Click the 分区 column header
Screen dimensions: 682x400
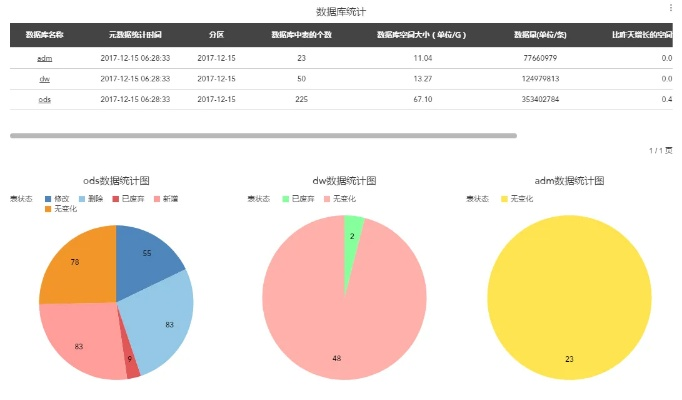[x=216, y=34]
